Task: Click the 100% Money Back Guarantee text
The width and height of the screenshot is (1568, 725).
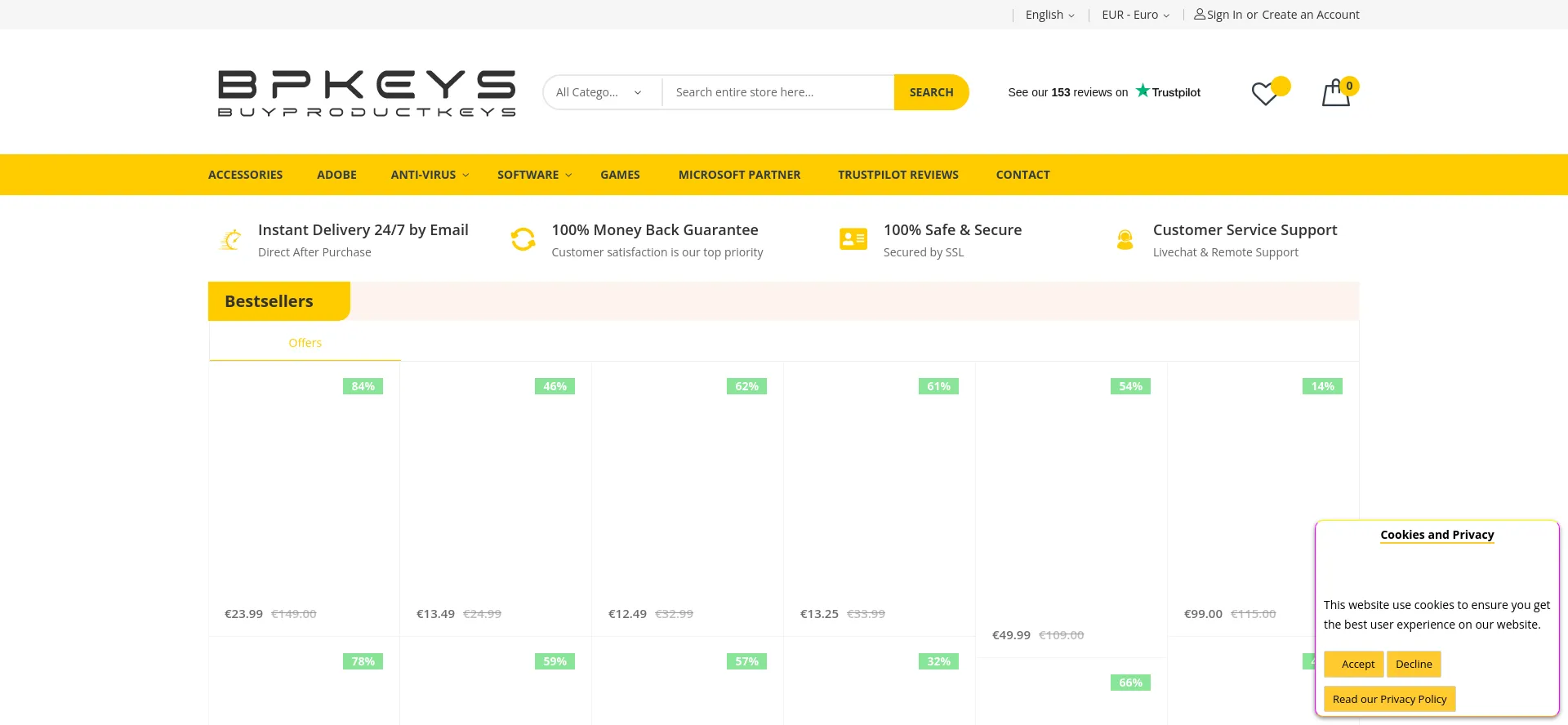Action: pyautogui.click(x=655, y=230)
